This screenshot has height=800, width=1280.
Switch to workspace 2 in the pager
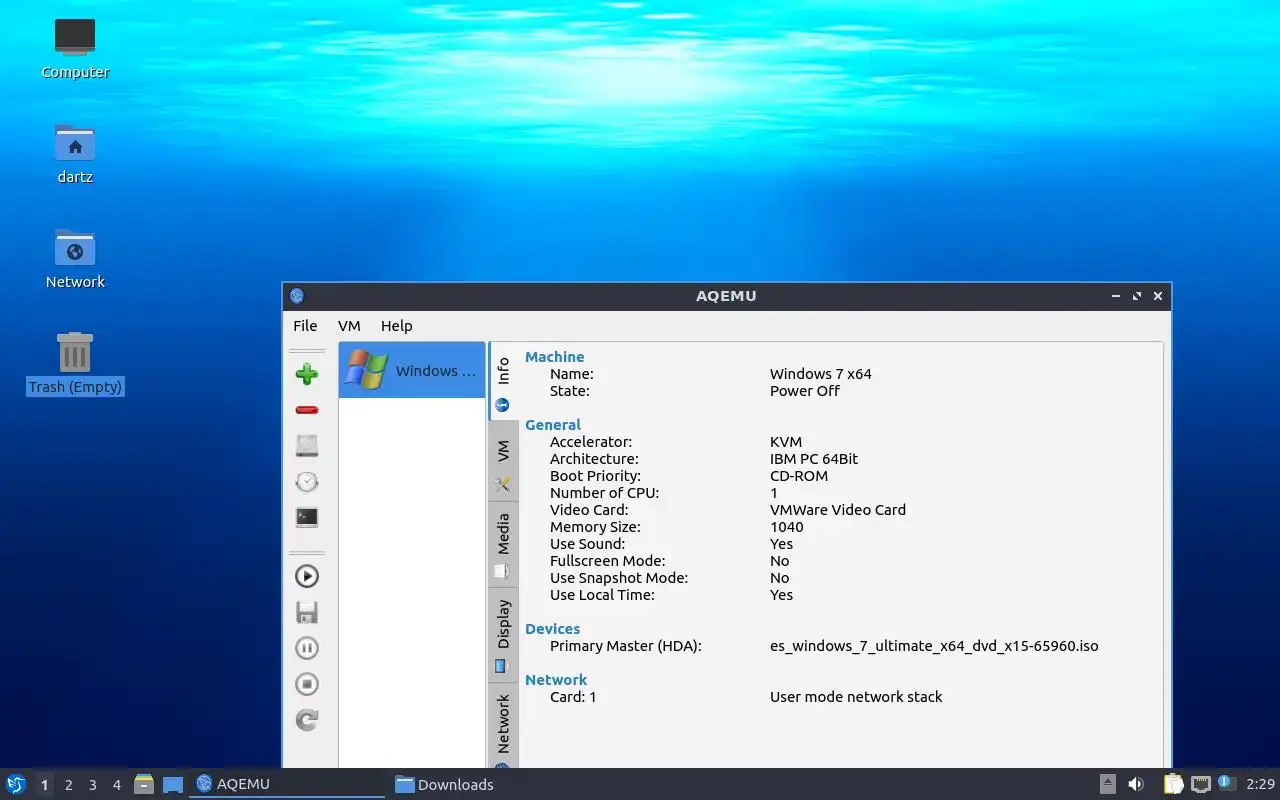coord(68,785)
